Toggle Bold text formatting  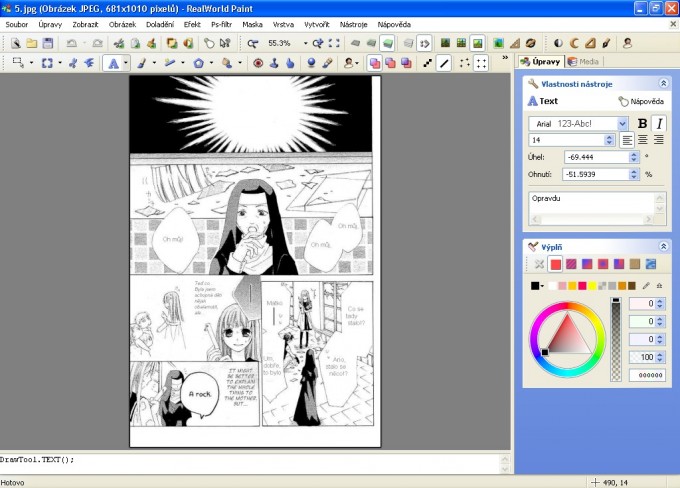642,124
